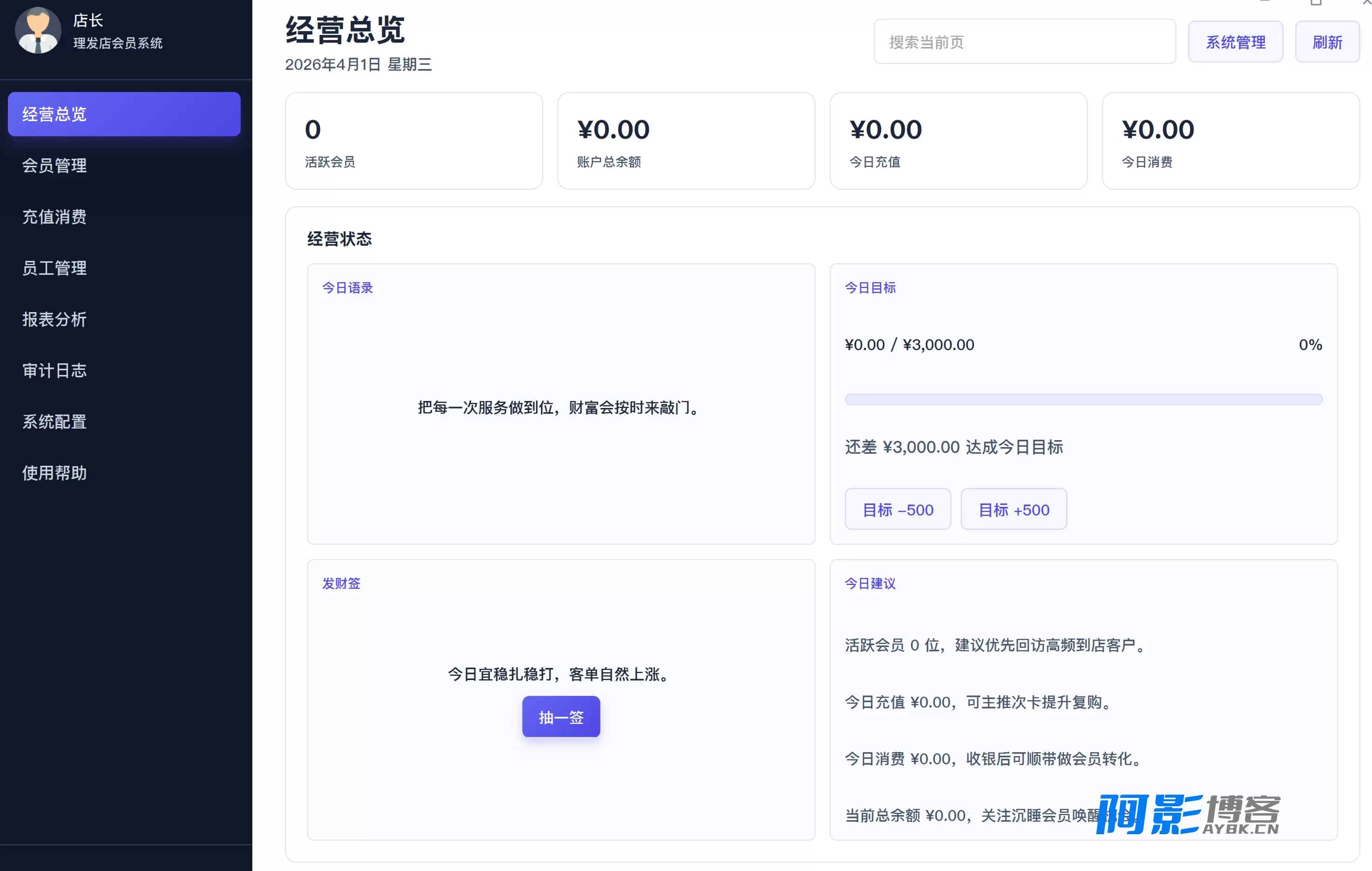Image resolution: width=1372 pixels, height=871 pixels.
Task: Click the 店长 user name
Action: (88, 20)
